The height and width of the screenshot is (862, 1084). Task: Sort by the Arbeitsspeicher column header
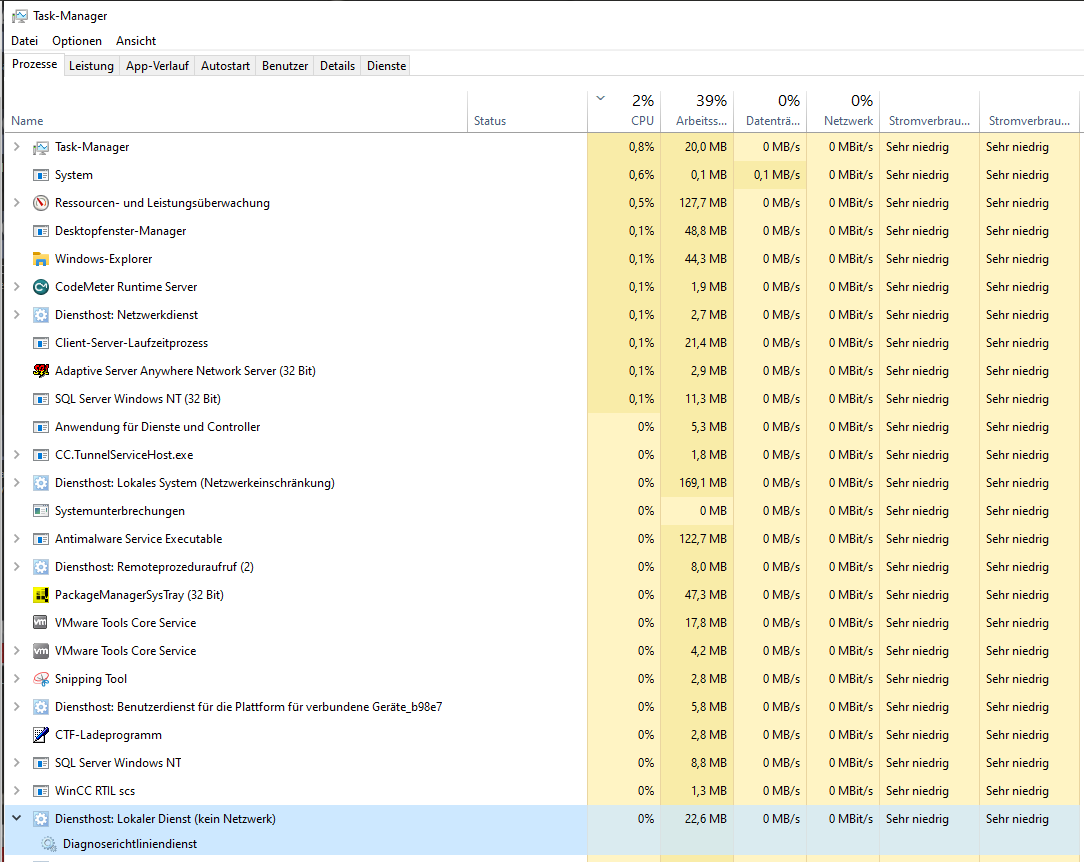(x=697, y=111)
